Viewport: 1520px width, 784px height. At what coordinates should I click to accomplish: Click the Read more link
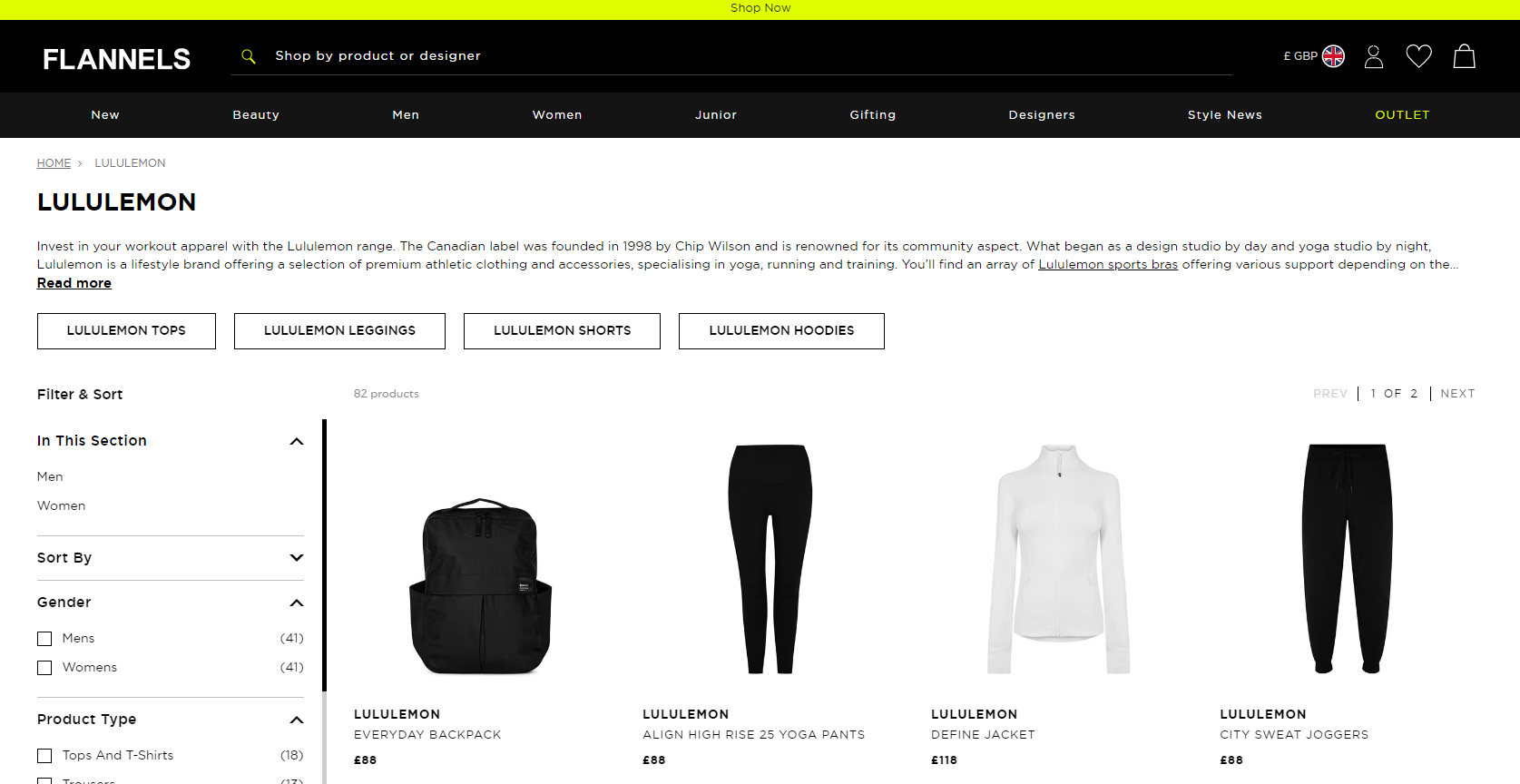[x=74, y=283]
